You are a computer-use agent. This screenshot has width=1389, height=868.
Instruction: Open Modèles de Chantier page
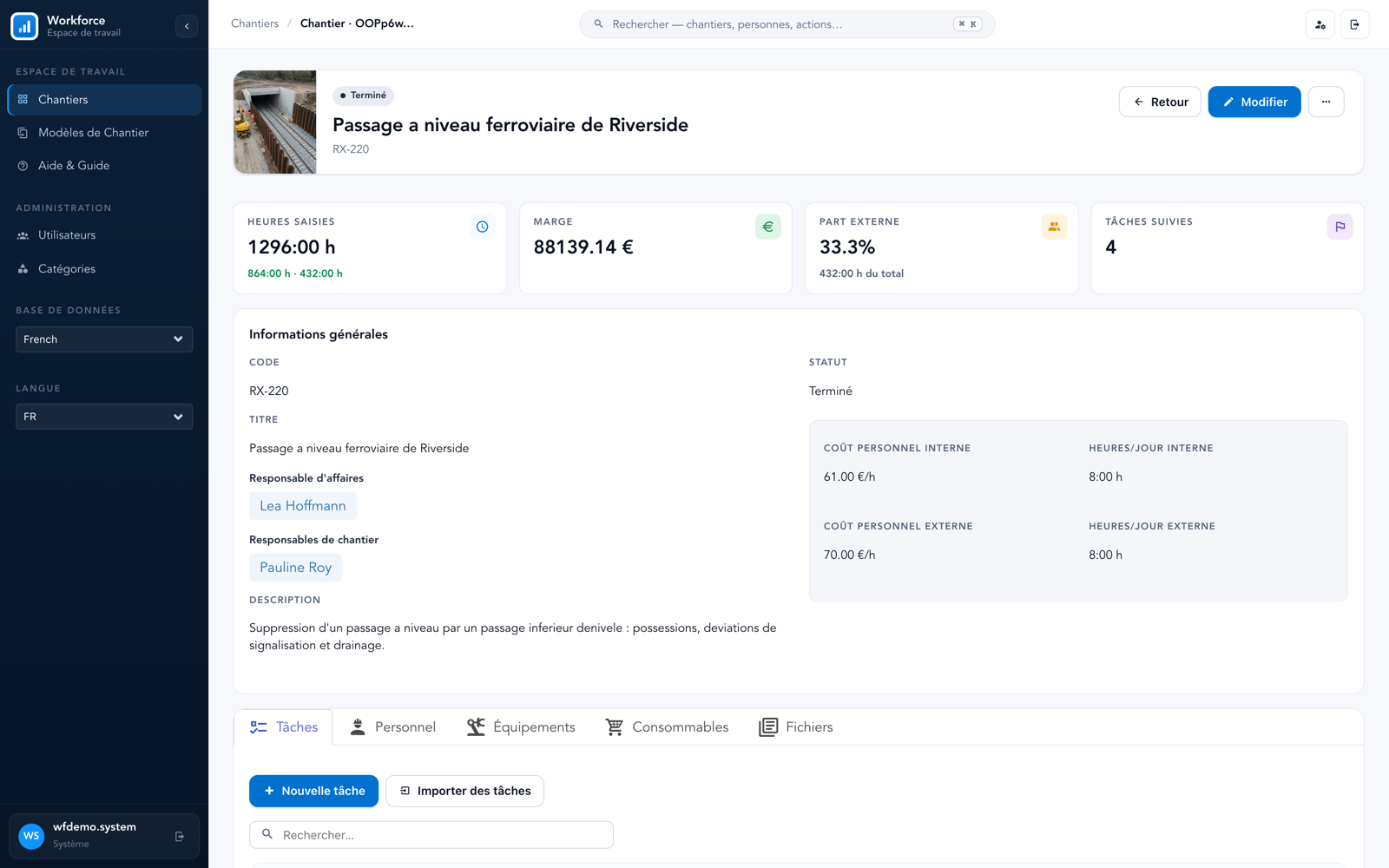coord(104,133)
